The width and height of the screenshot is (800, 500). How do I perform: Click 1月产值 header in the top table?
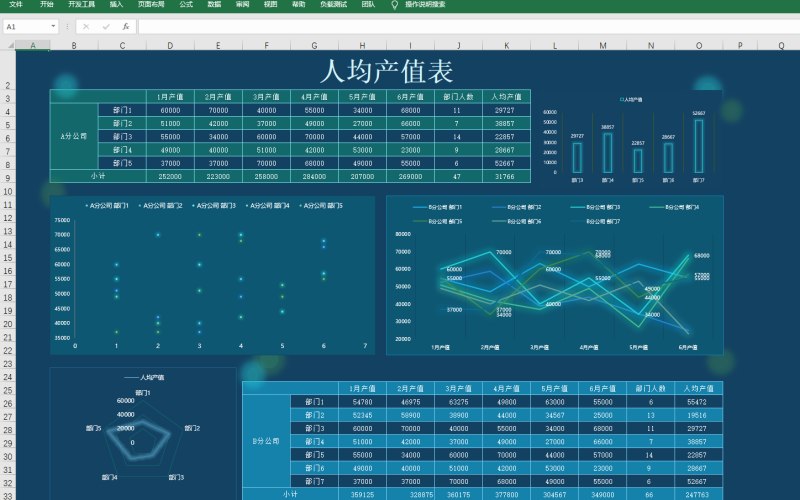click(x=170, y=96)
